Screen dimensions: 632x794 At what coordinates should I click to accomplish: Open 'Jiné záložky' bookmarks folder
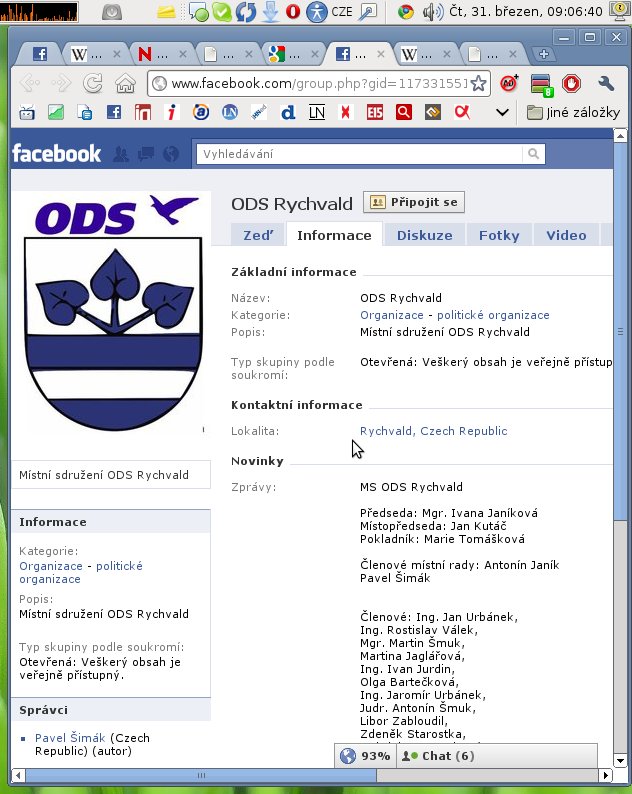tap(573, 112)
